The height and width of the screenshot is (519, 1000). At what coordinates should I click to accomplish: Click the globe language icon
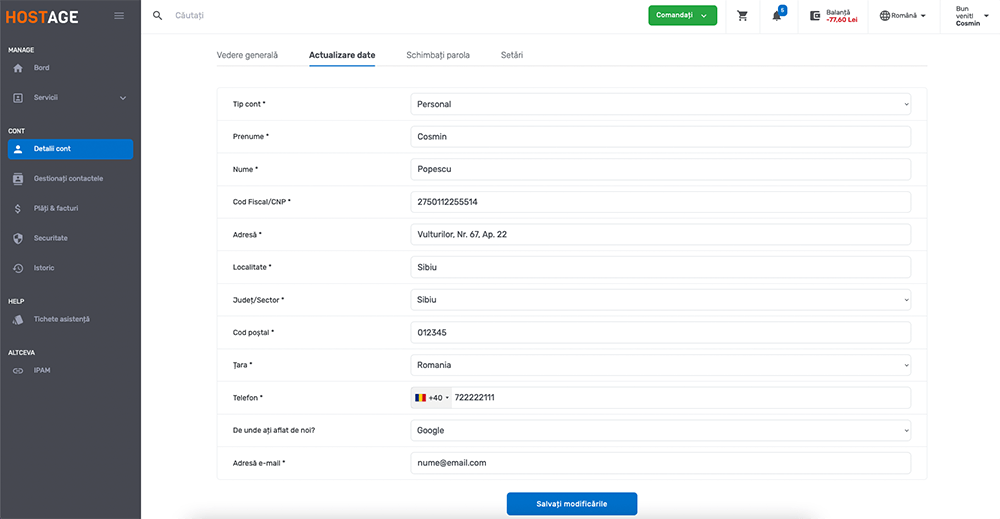click(x=885, y=16)
